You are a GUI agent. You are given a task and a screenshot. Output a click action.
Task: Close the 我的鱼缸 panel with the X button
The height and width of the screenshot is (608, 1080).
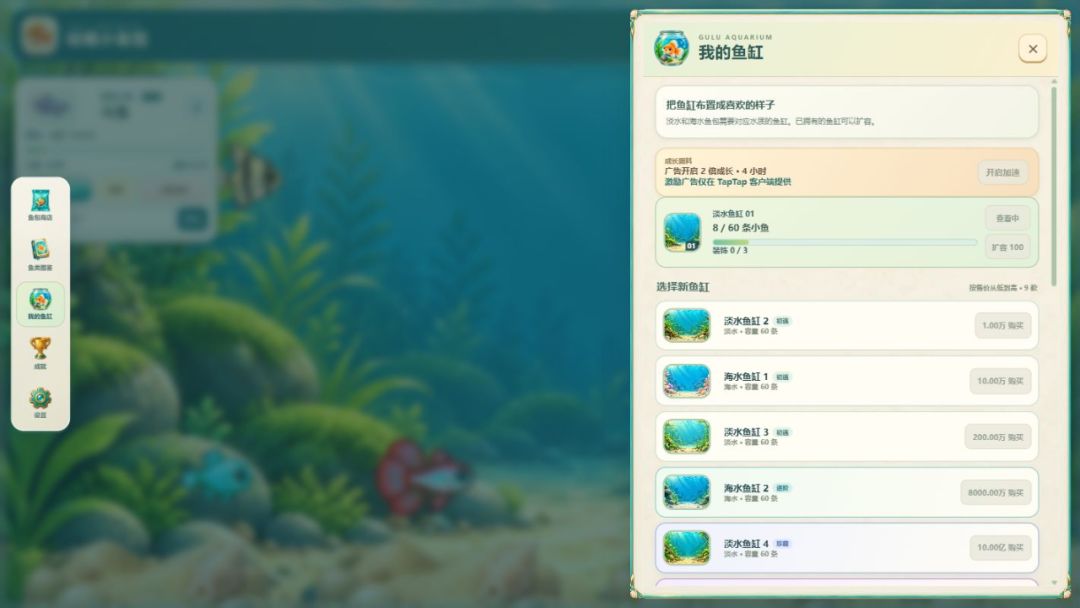click(1032, 49)
